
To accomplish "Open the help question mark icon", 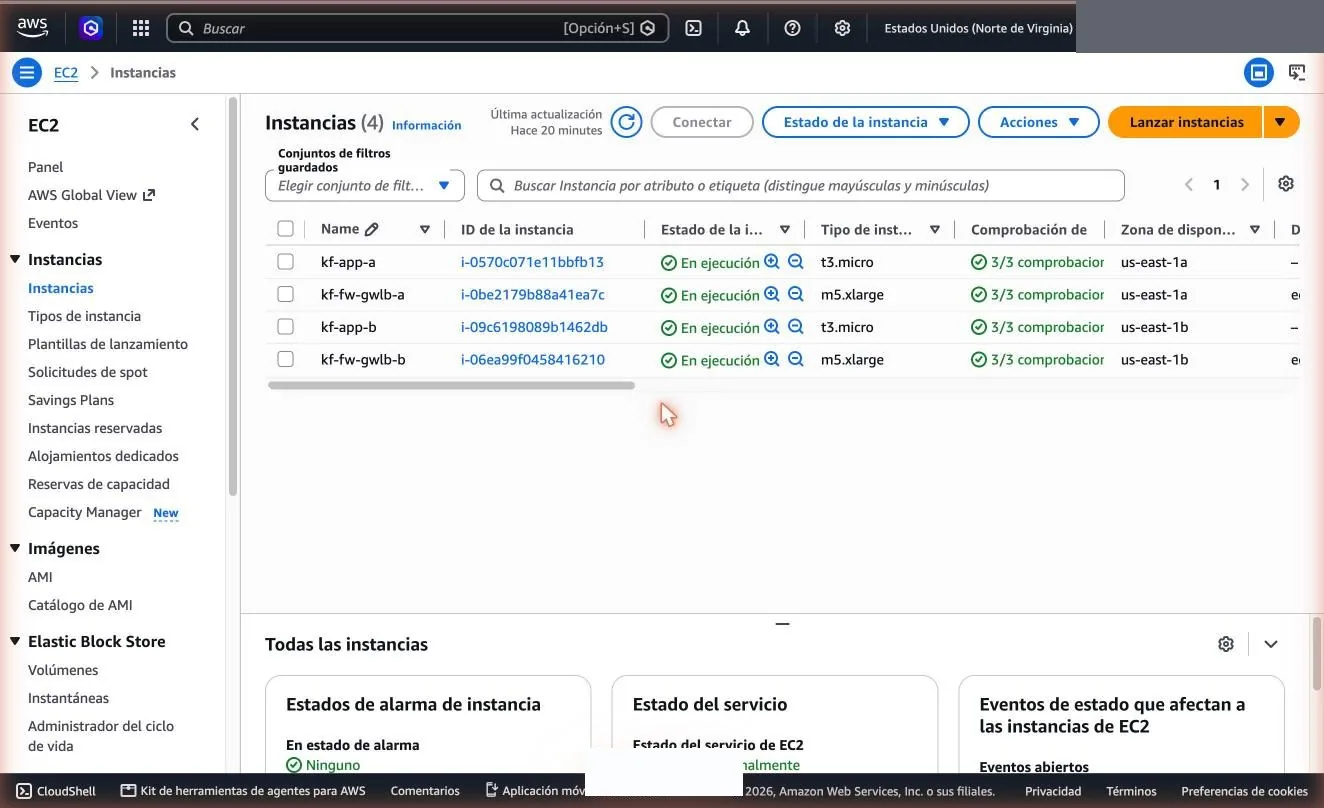I will pos(792,28).
